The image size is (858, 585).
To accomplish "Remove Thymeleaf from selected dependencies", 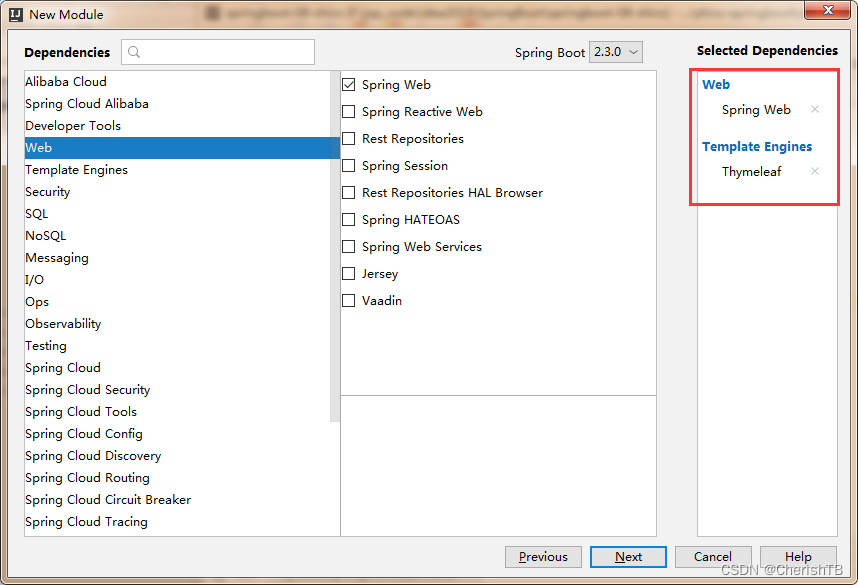I will tap(815, 171).
